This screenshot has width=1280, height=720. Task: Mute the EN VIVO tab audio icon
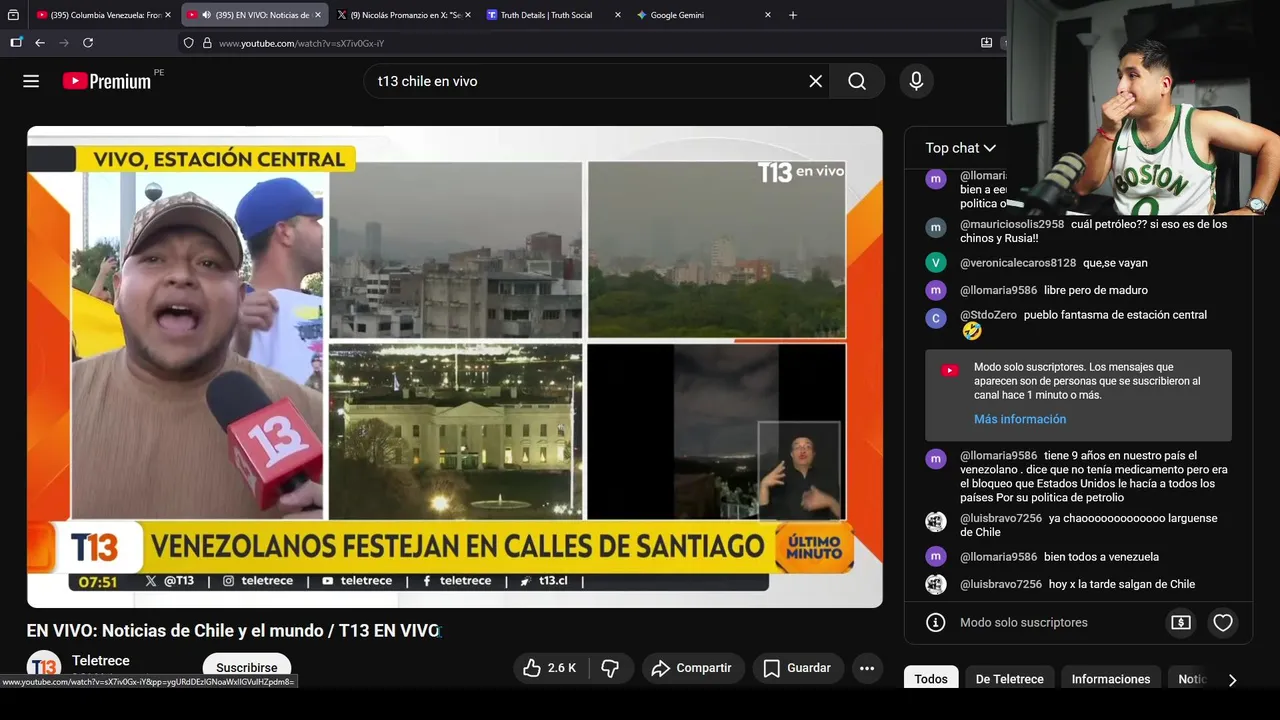tap(206, 15)
